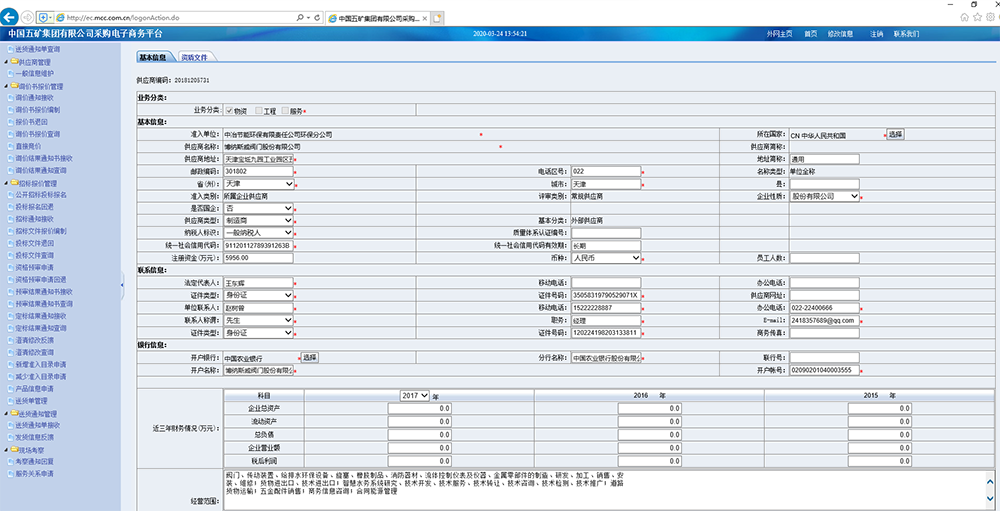Collapse the left sidebar with splitter arrow
Screen dimensions: 1000x511
pos(121,285)
